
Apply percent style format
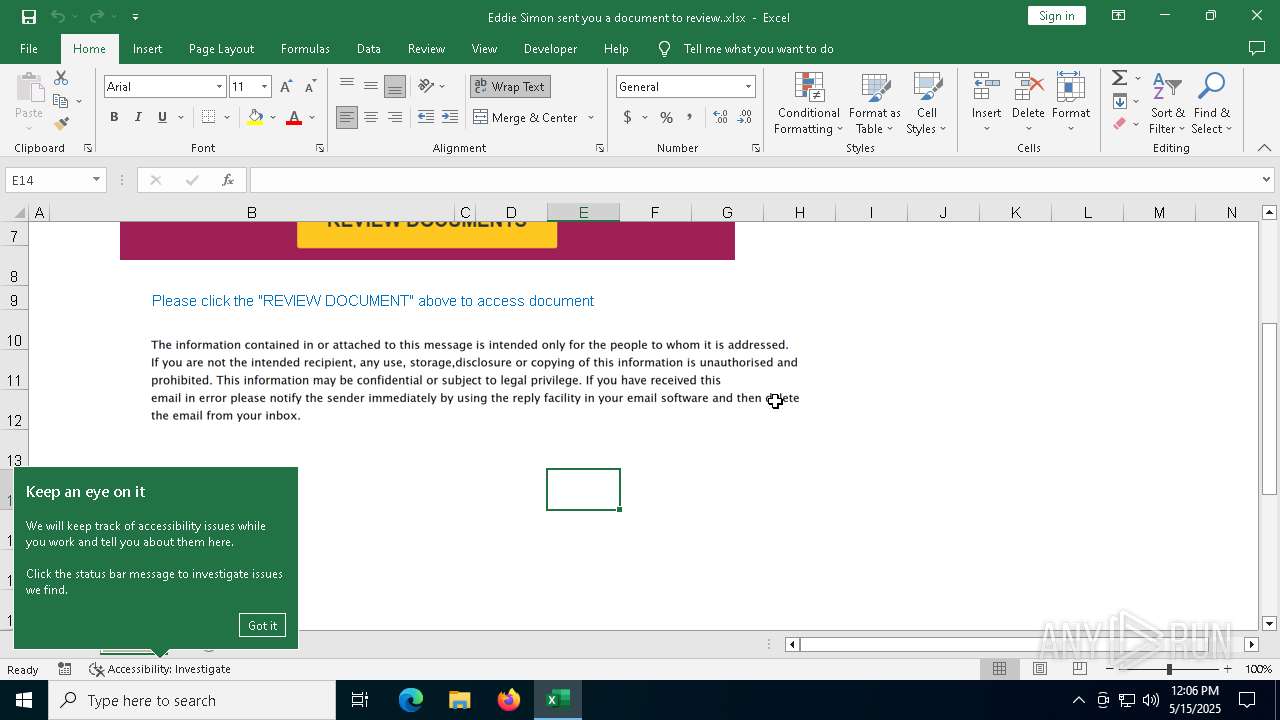coord(666,117)
